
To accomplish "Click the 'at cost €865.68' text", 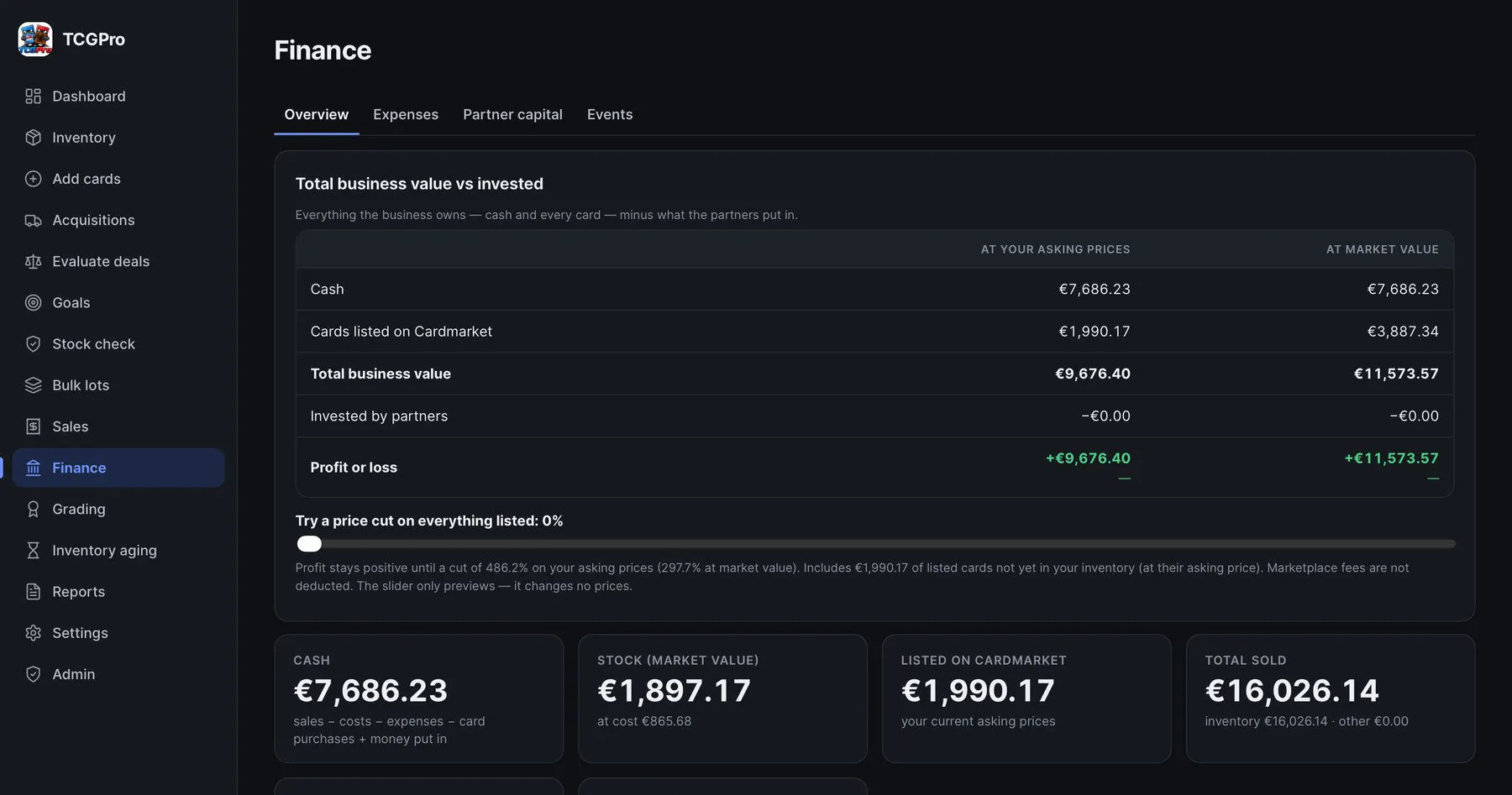I will point(644,721).
